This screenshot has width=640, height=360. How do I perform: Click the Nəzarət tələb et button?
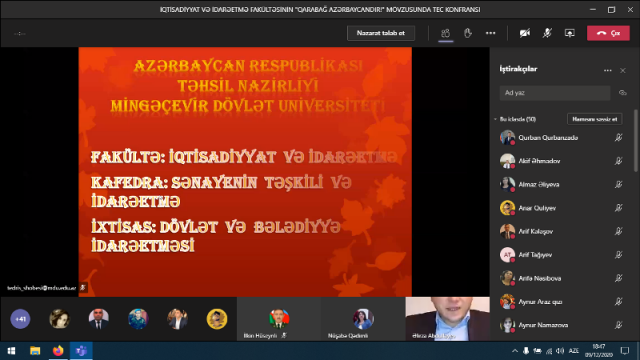pos(381,33)
